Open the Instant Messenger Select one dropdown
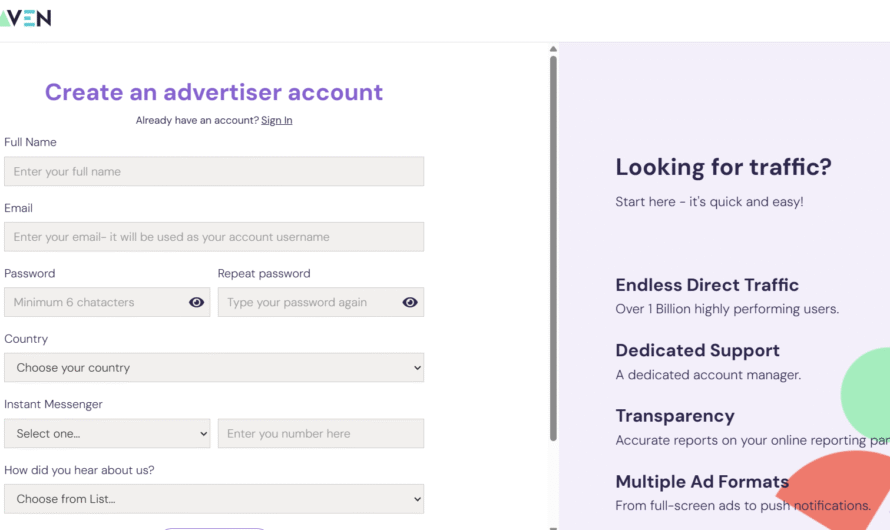The image size is (890, 530). pyautogui.click(x=107, y=434)
